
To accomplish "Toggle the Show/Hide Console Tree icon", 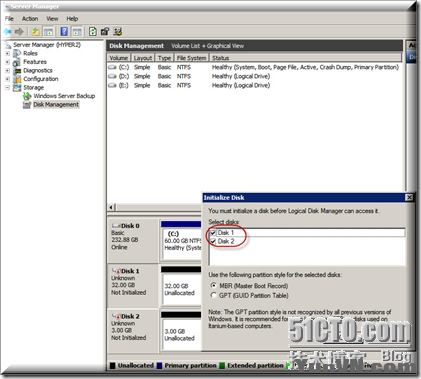I will click(x=48, y=32).
